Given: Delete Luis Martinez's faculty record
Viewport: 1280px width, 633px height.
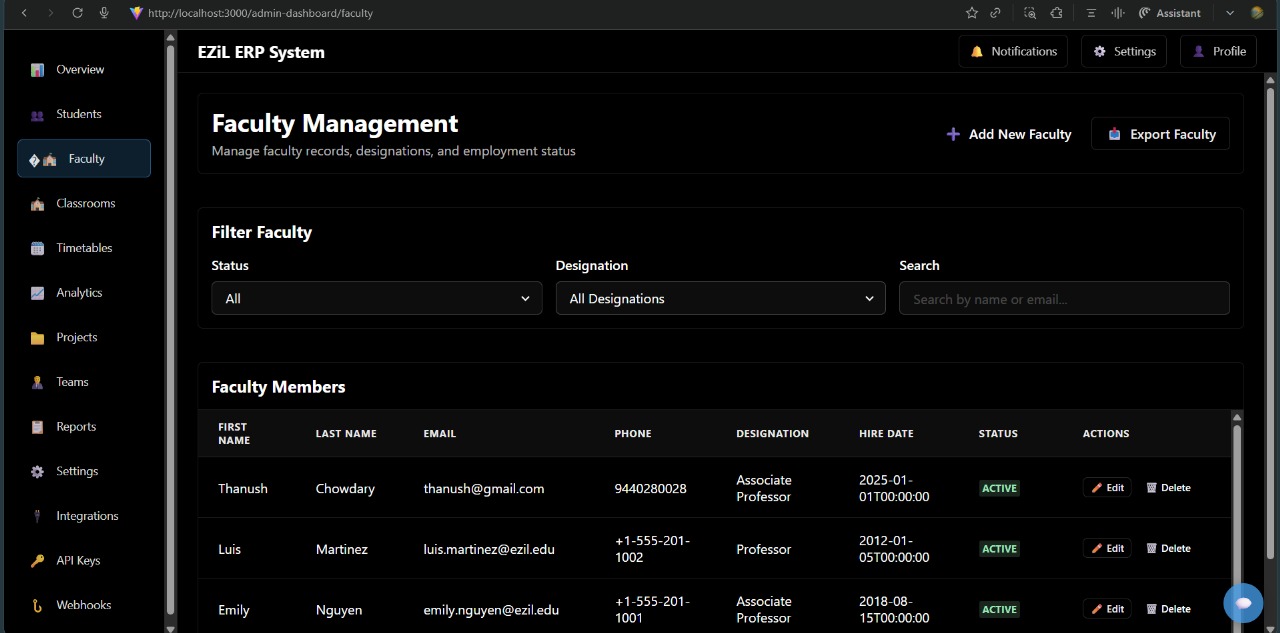Looking at the screenshot, I should coord(1168,549).
